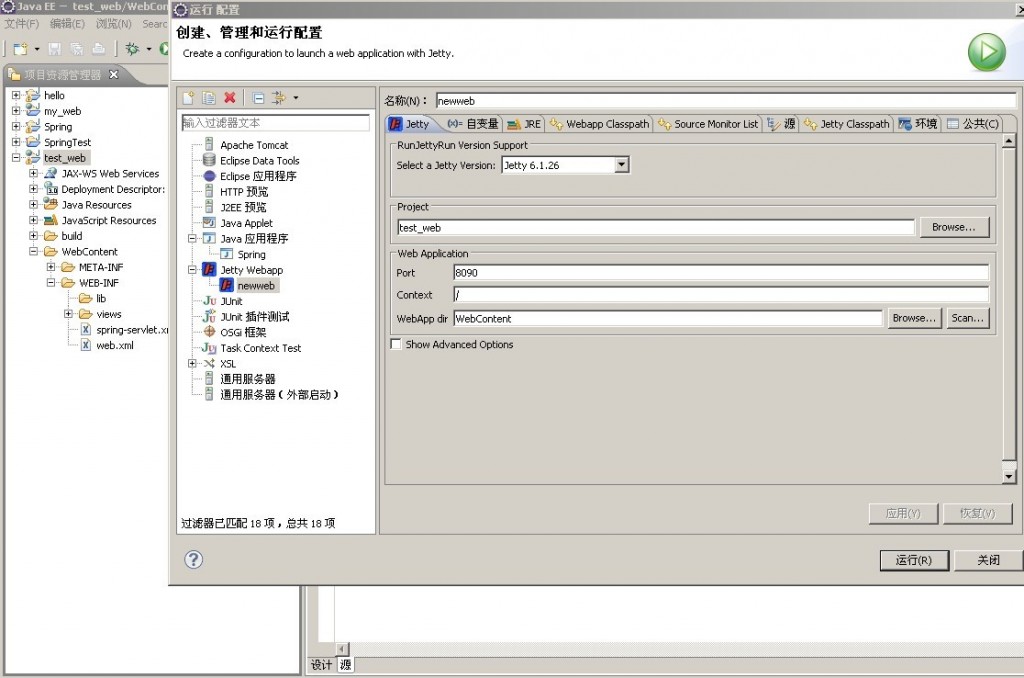Click the new wizard icon in main toolbar
The height and width of the screenshot is (678, 1024).
[22, 49]
